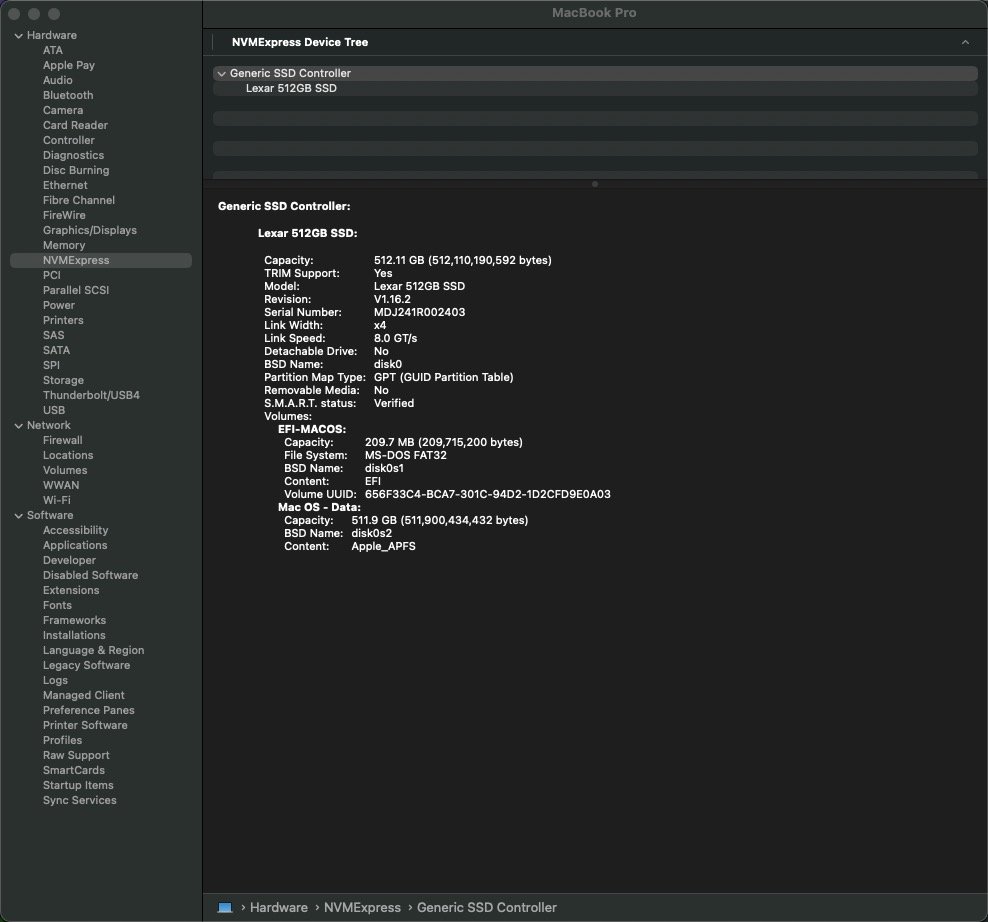Open the PCI category

[x=52, y=275]
